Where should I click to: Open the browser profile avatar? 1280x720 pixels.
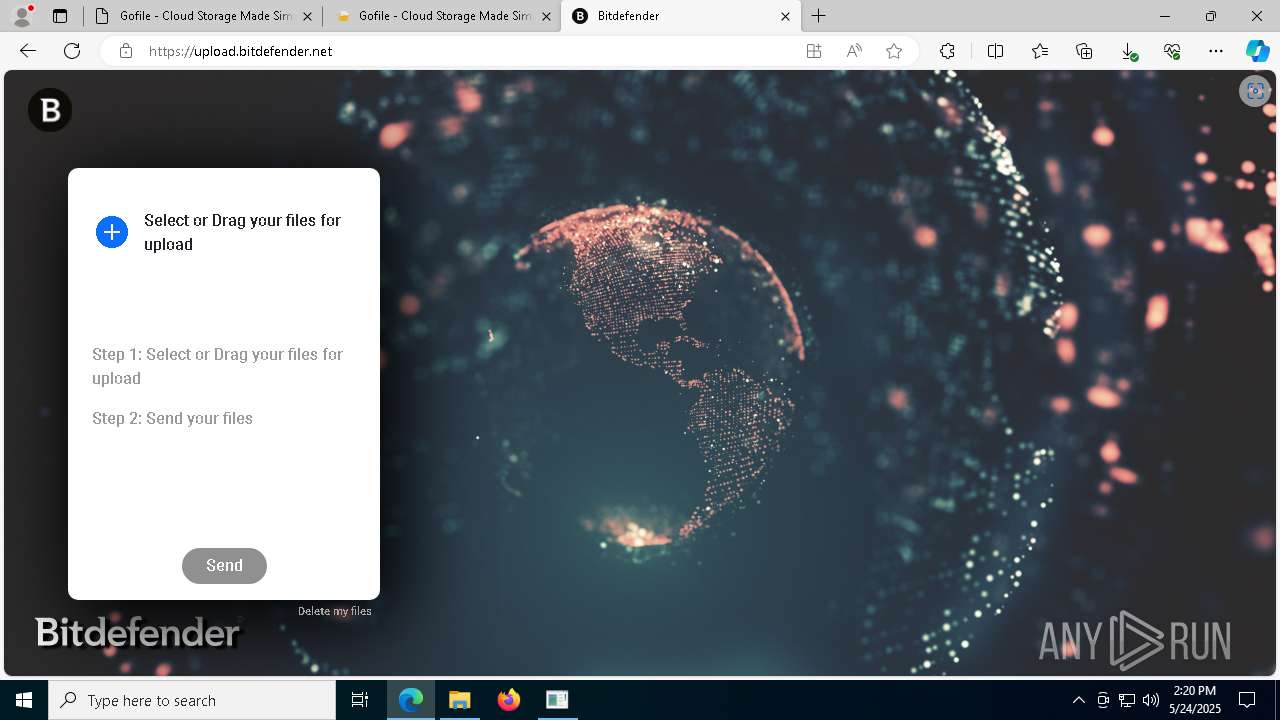click(22, 16)
